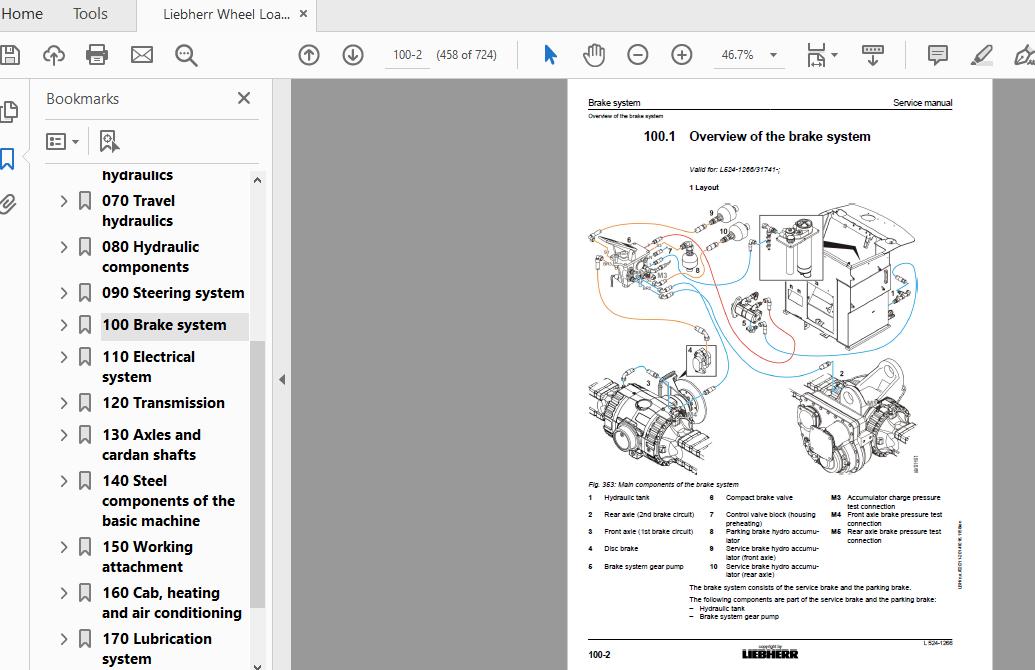This screenshot has width=1035, height=670.
Task: Click the New Bookmark icon in Bookmarks panel
Action: tap(108, 141)
